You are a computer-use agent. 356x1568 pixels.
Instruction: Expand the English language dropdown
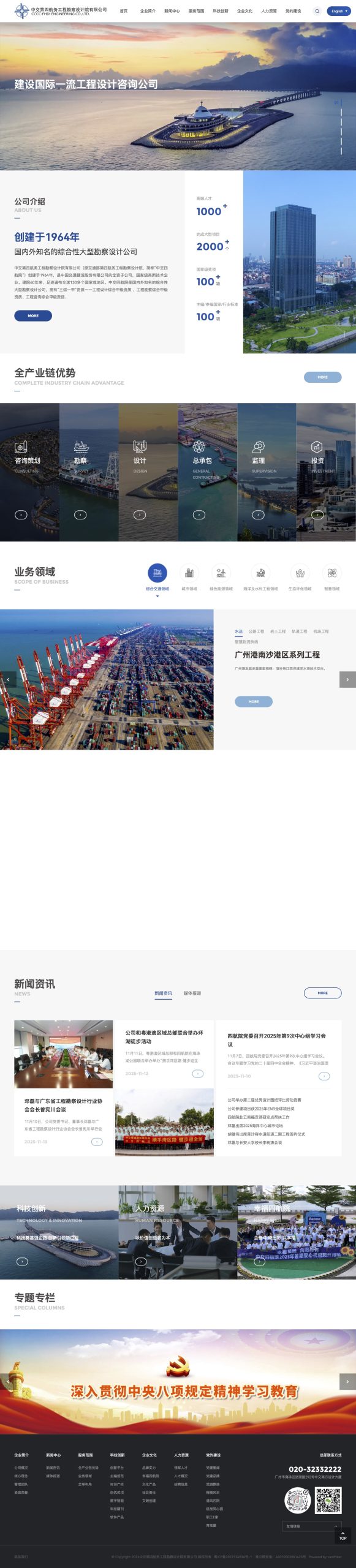point(338,11)
